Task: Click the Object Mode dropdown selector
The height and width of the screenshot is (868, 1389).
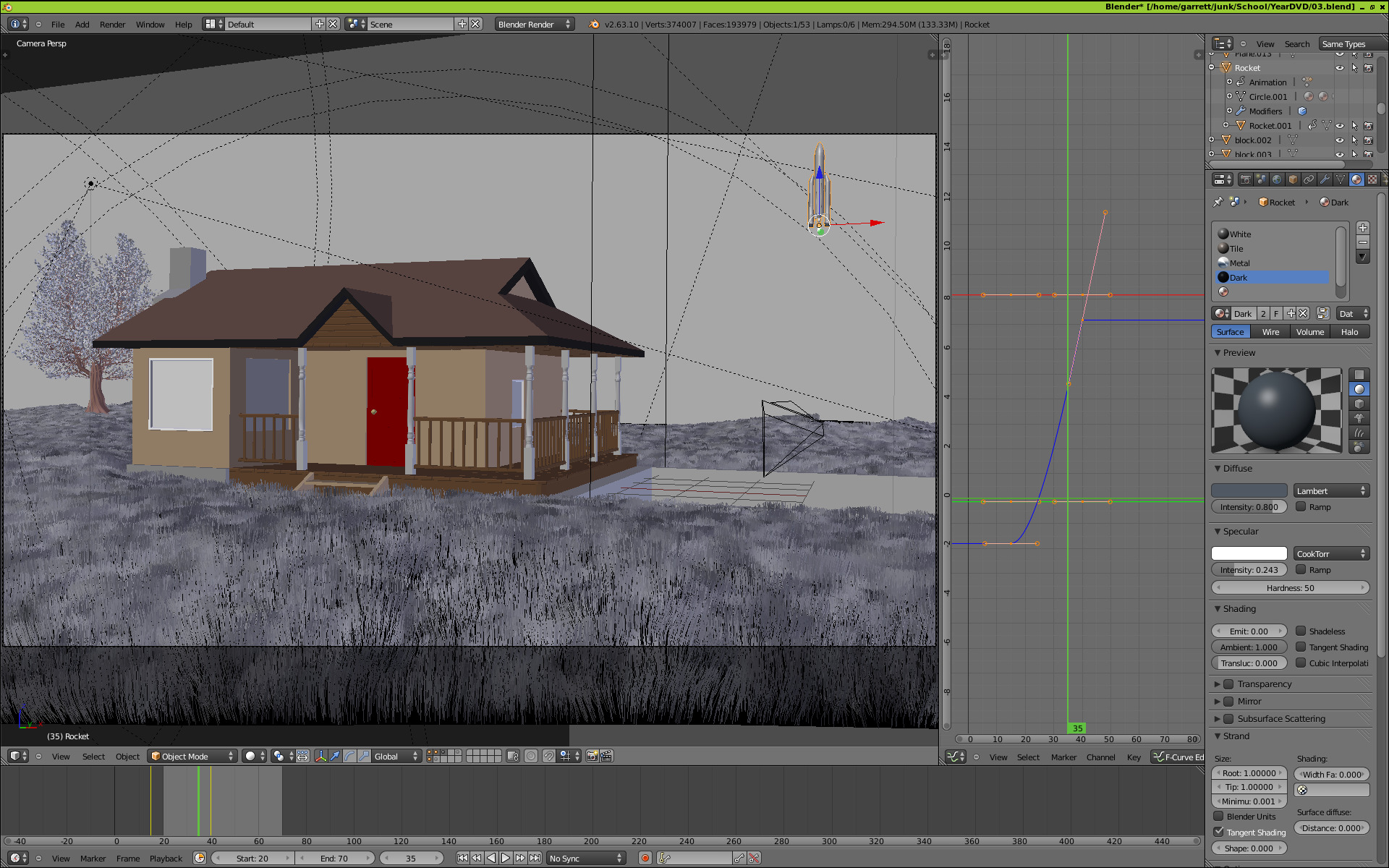Action: pyautogui.click(x=192, y=756)
